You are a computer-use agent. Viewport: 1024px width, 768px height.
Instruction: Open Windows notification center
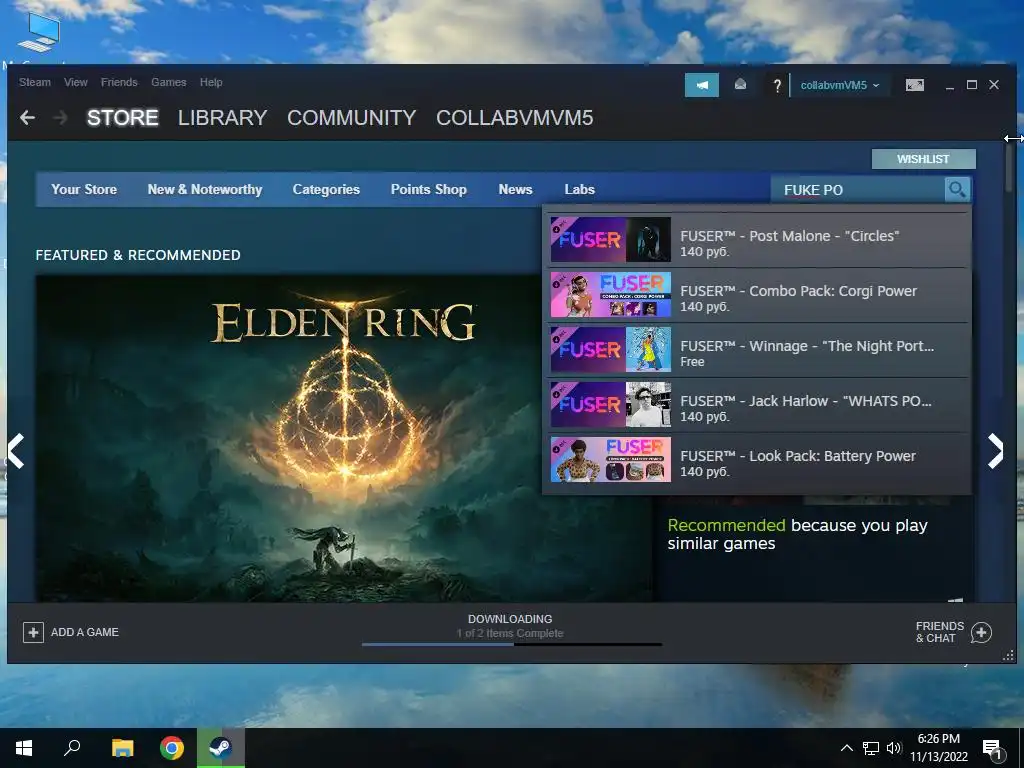[993, 748]
